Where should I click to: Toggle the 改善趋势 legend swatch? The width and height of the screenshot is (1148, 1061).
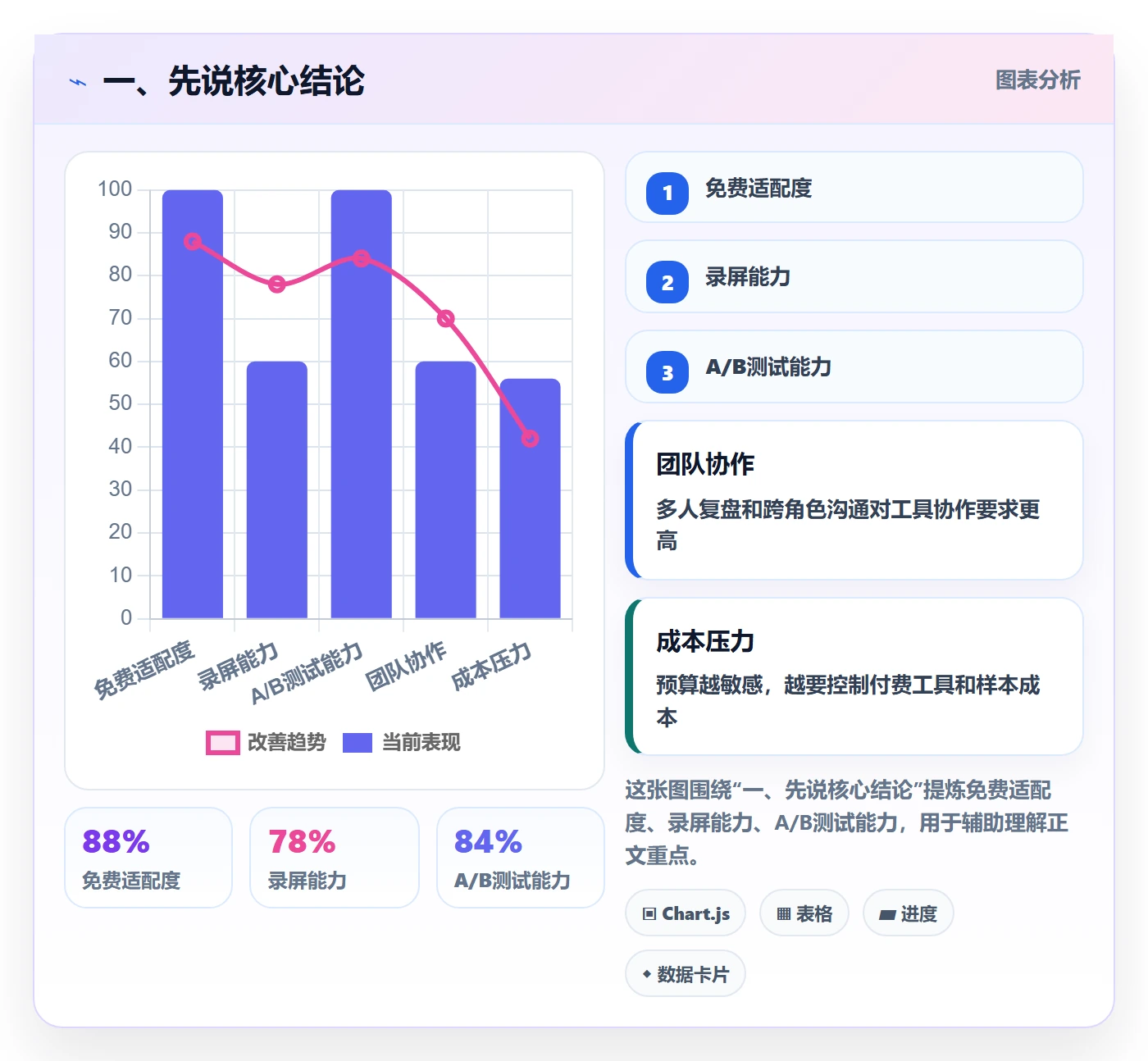[x=222, y=743]
